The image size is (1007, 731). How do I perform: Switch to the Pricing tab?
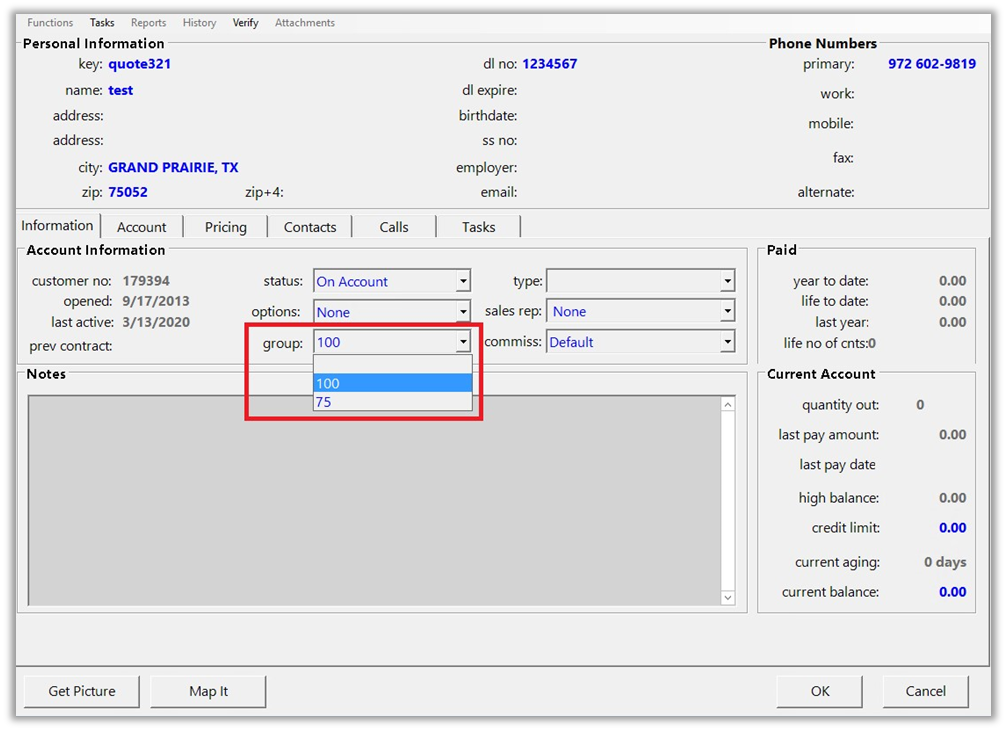click(226, 227)
